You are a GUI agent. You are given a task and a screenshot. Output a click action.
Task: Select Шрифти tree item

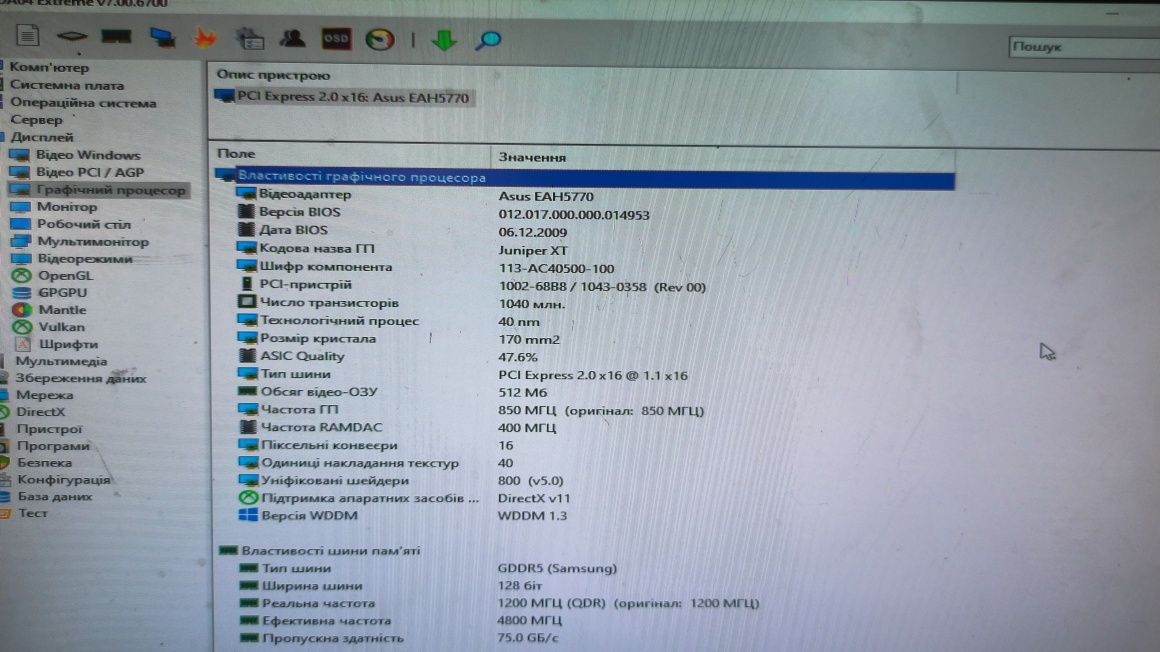[68, 344]
